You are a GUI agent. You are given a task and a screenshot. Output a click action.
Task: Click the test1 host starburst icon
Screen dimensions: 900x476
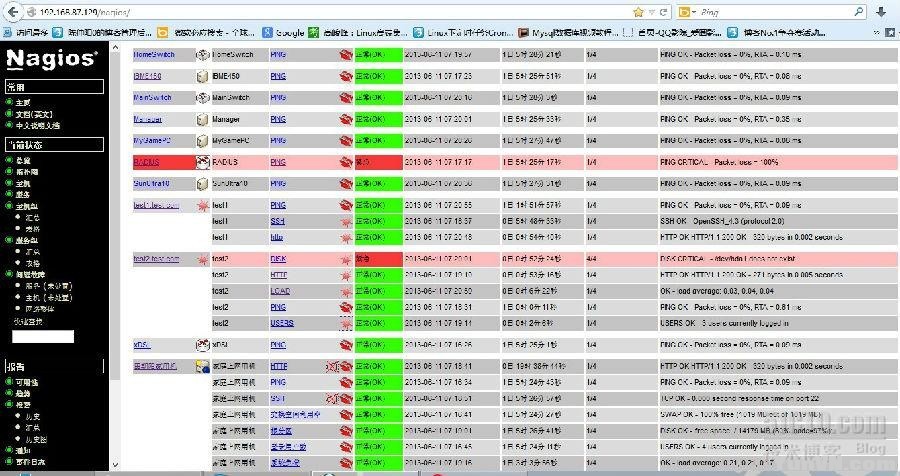[x=202, y=206]
